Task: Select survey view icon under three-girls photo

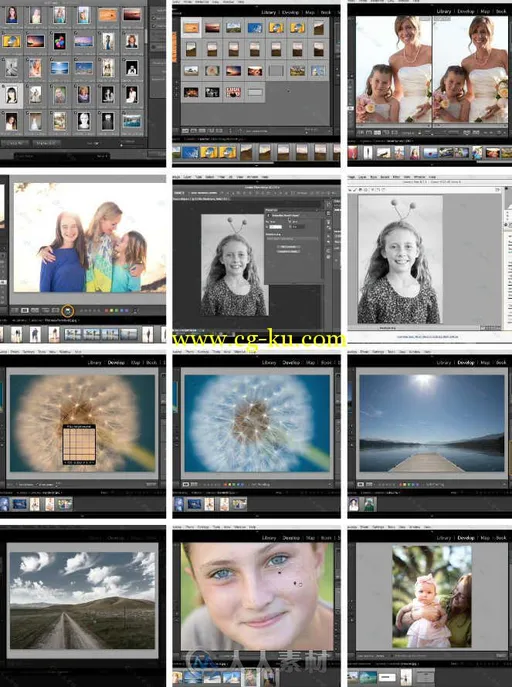Action: 45,311
